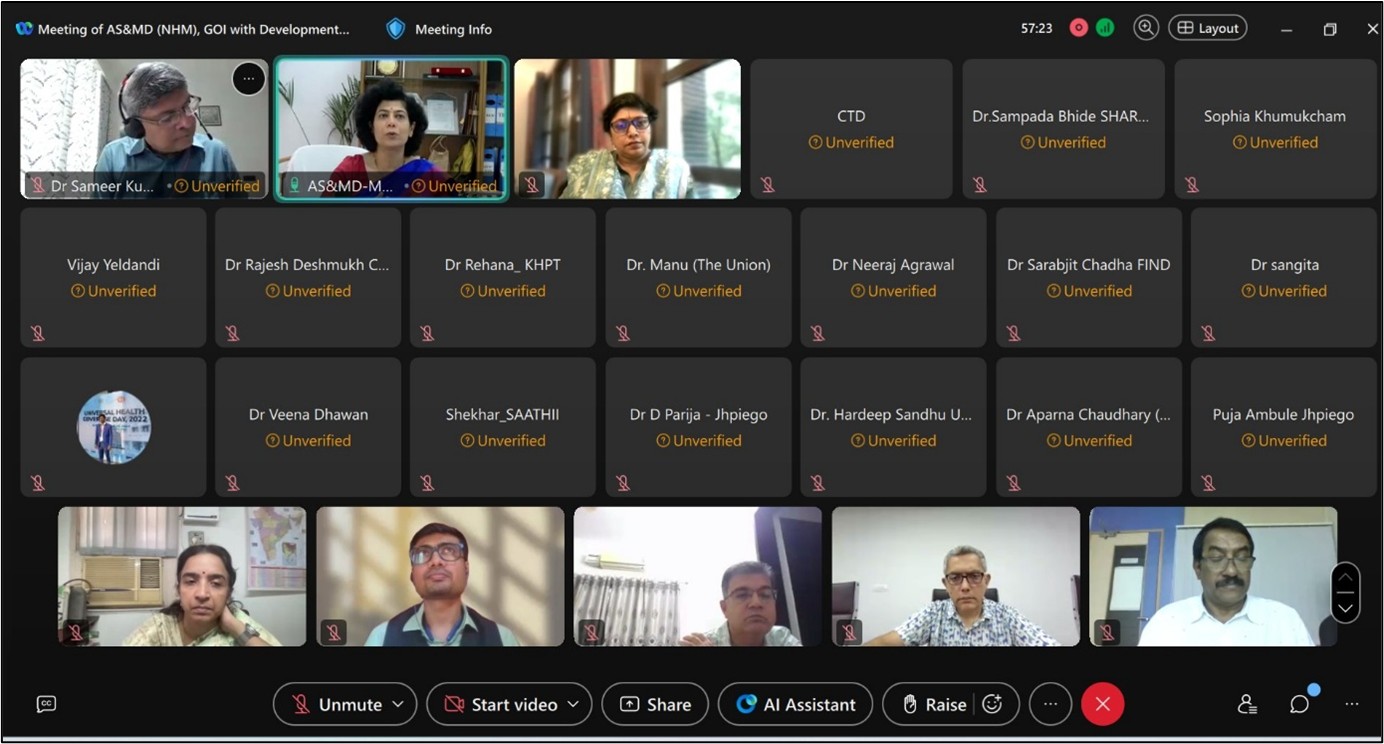This screenshot has height=744, width=1384.
Task: Click the zoom magnifier icon in title bar
Action: pyautogui.click(x=1146, y=28)
